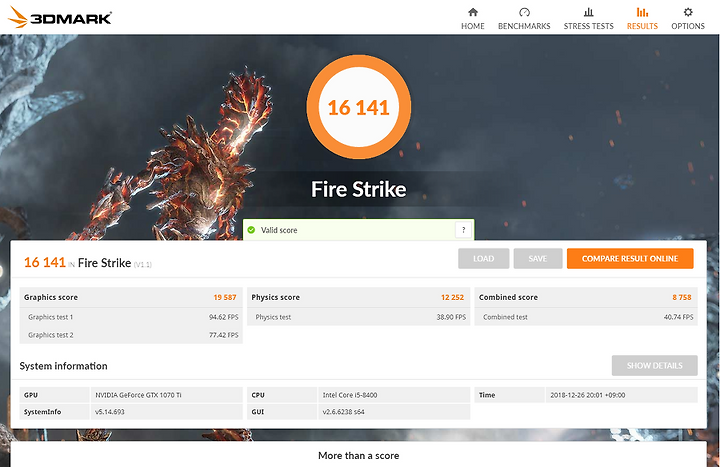
Task: Click the SHOW DETAILS button
Action: [654, 366]
